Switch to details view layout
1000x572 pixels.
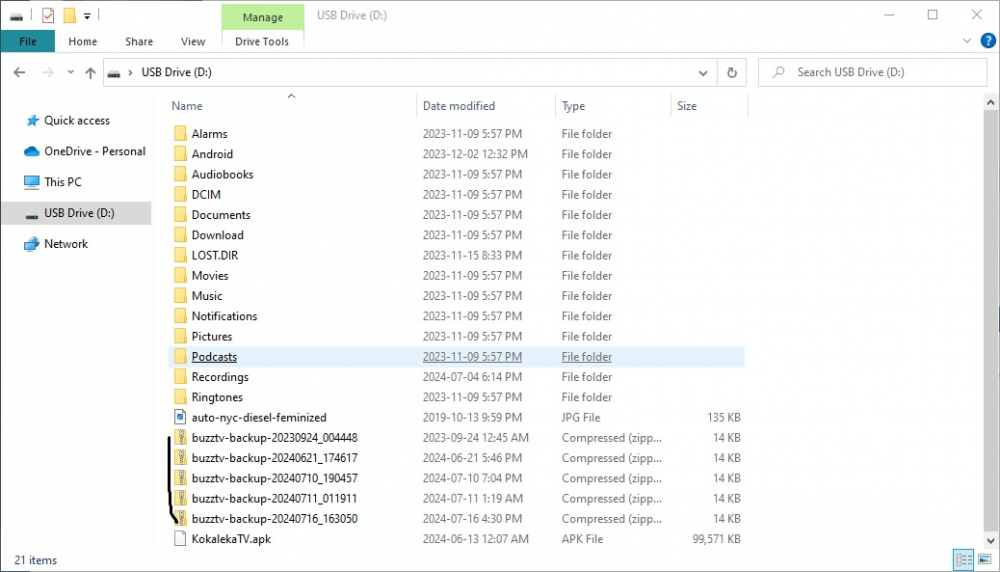tap(962, 560)
